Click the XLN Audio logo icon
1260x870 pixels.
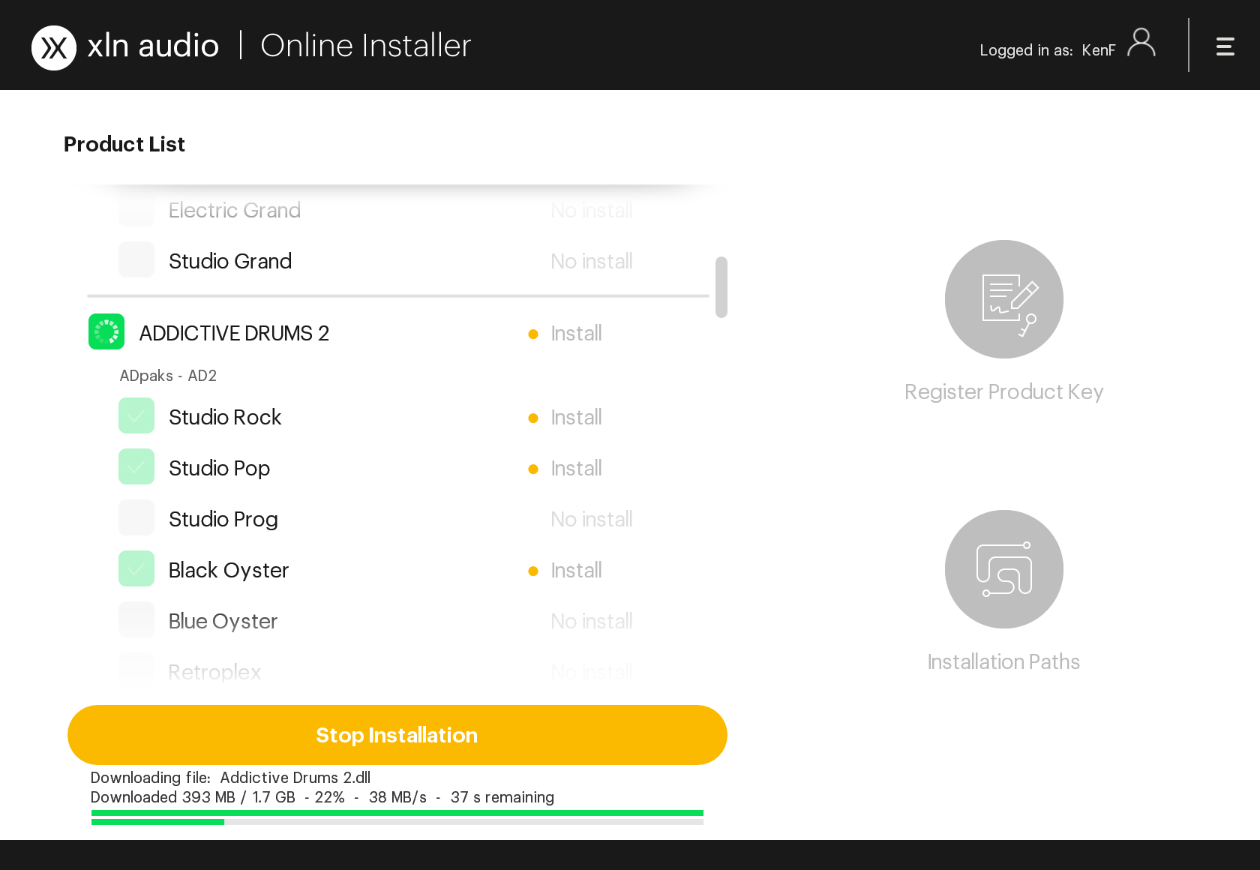[54, 48]
